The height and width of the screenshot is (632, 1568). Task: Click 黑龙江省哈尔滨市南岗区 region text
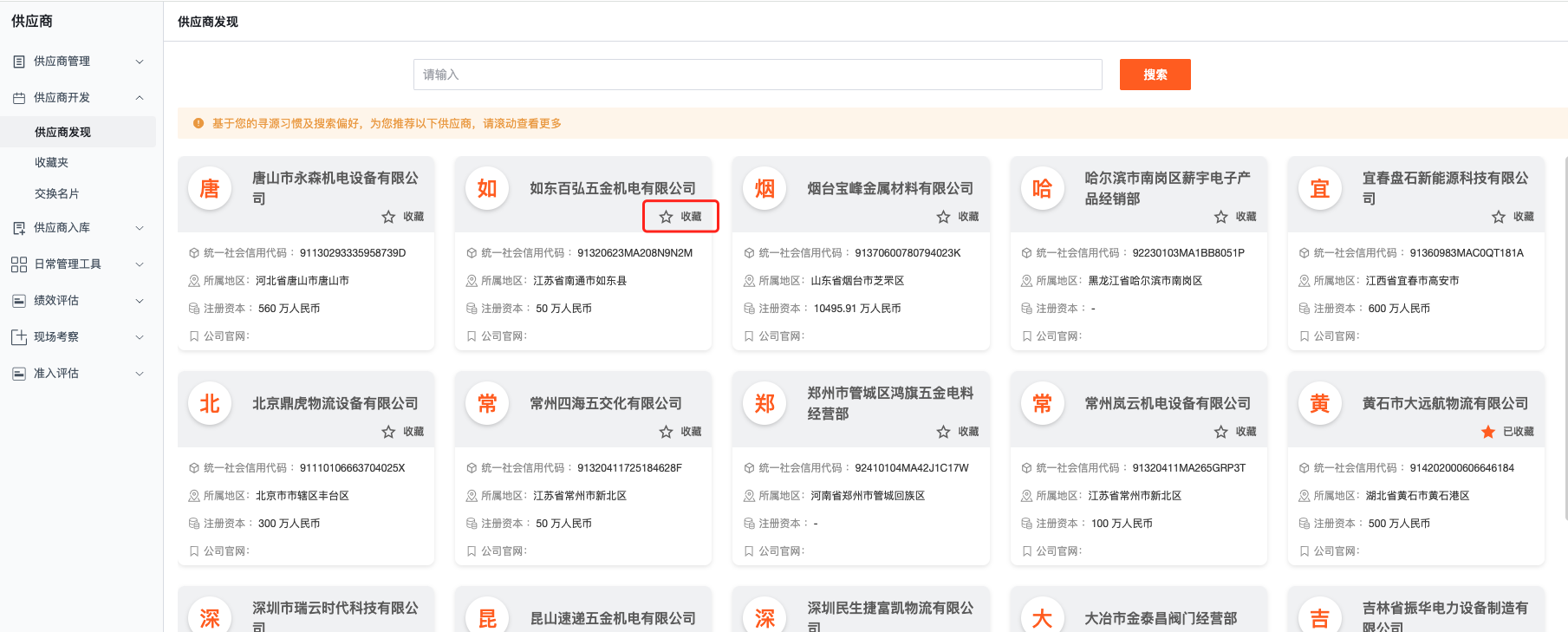(x=1145, y=281)
